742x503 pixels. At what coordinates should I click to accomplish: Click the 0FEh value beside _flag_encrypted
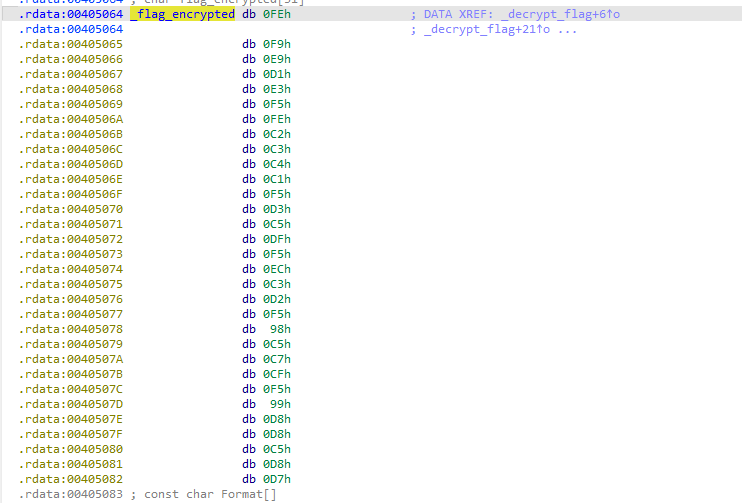pyautogui.click(x=277, y=14)
